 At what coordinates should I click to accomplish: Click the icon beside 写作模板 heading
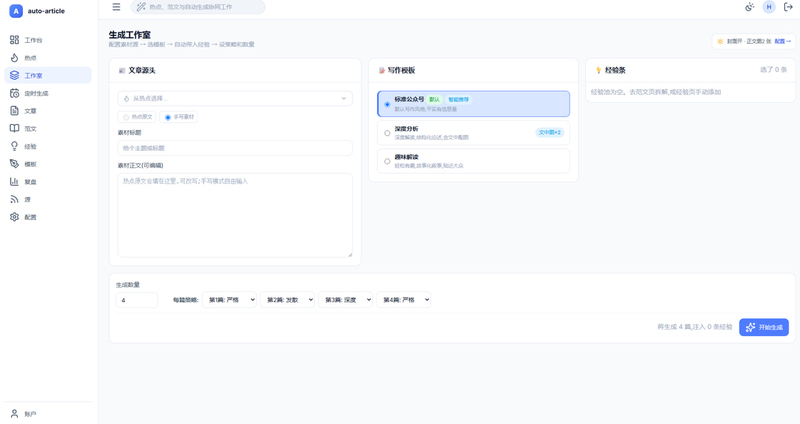[381, 70]
